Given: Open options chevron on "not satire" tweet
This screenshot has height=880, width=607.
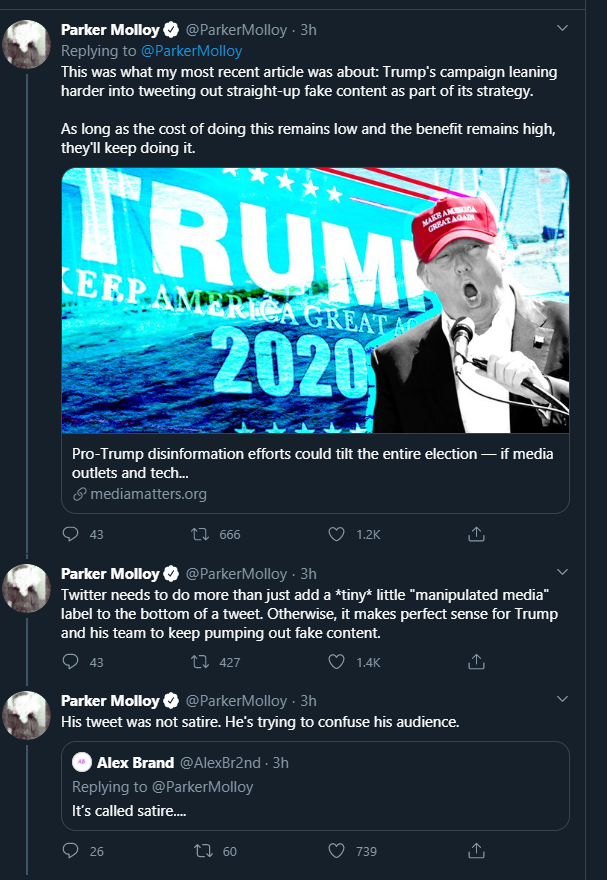Looking at the screenshot, I should coord(562,699).
